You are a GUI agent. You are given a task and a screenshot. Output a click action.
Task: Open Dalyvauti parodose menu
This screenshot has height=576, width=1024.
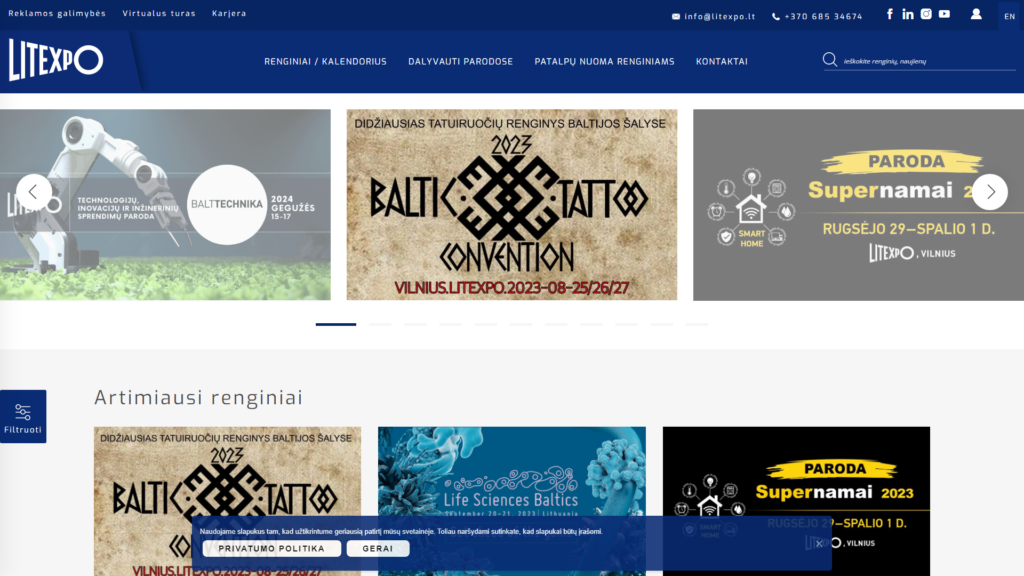pos(460,61)
